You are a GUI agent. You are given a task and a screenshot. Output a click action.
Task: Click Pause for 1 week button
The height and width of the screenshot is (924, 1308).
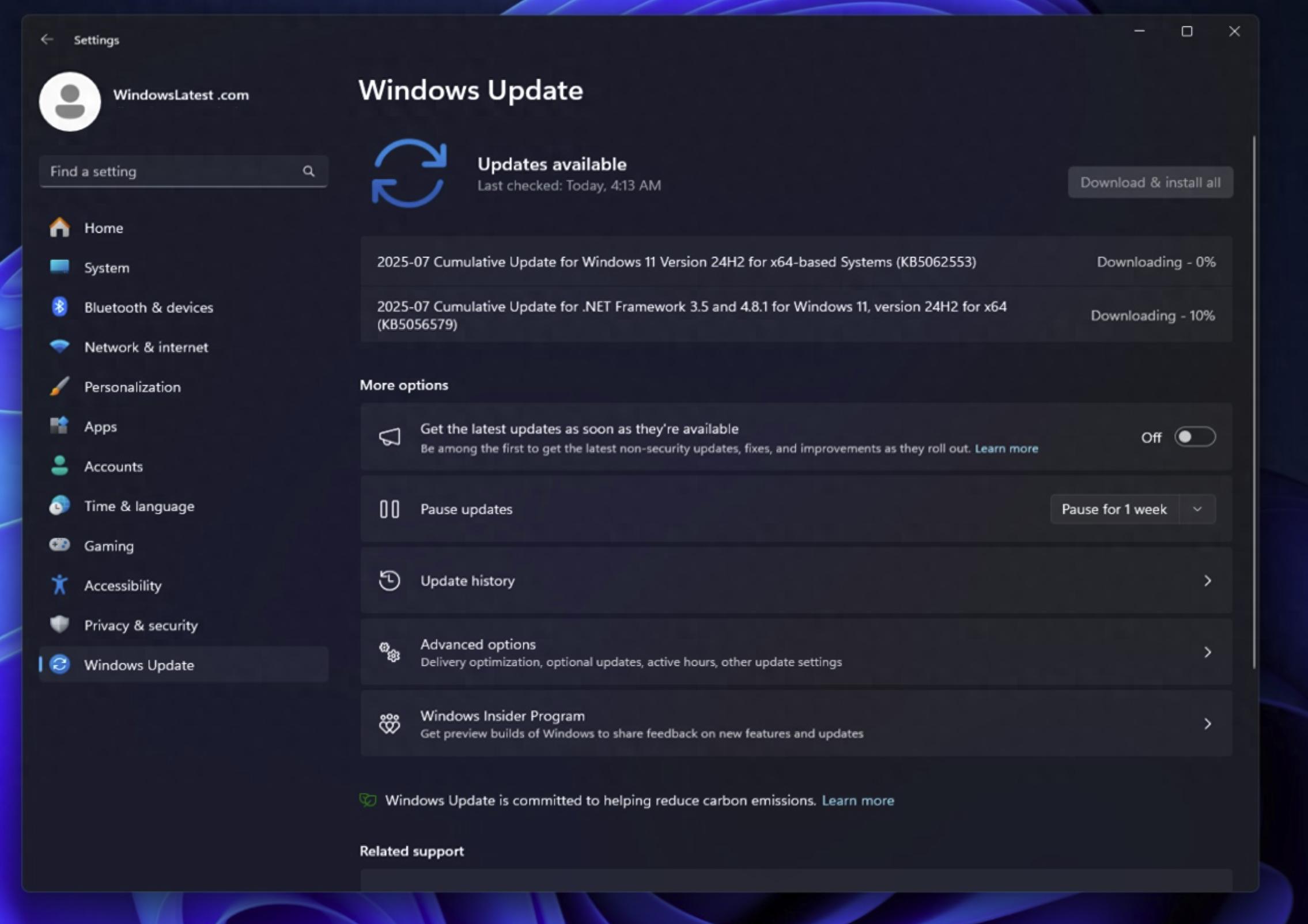pos(1114,509)
